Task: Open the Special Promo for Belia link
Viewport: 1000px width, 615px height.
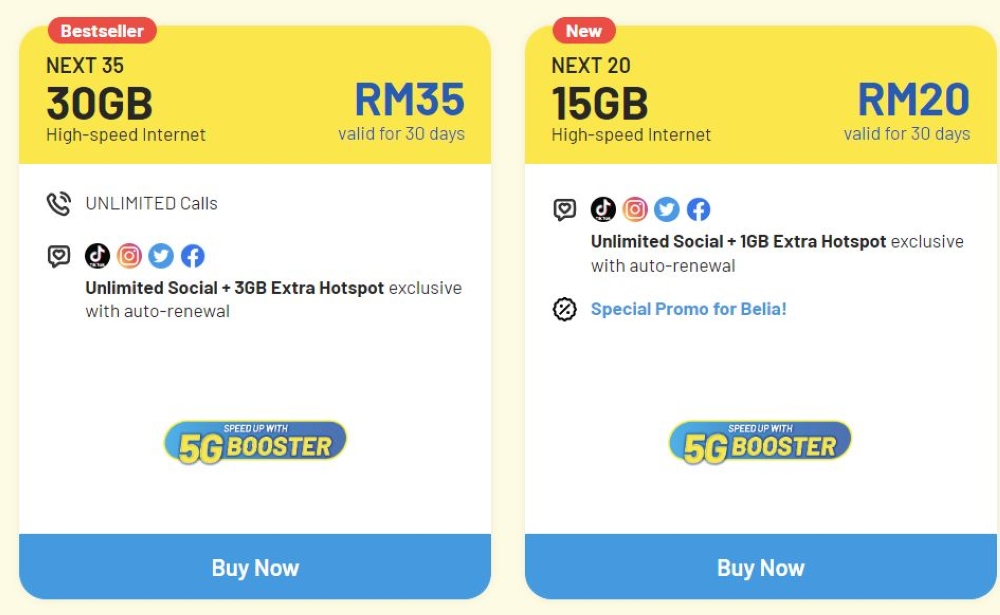Action: click(688, 309)
